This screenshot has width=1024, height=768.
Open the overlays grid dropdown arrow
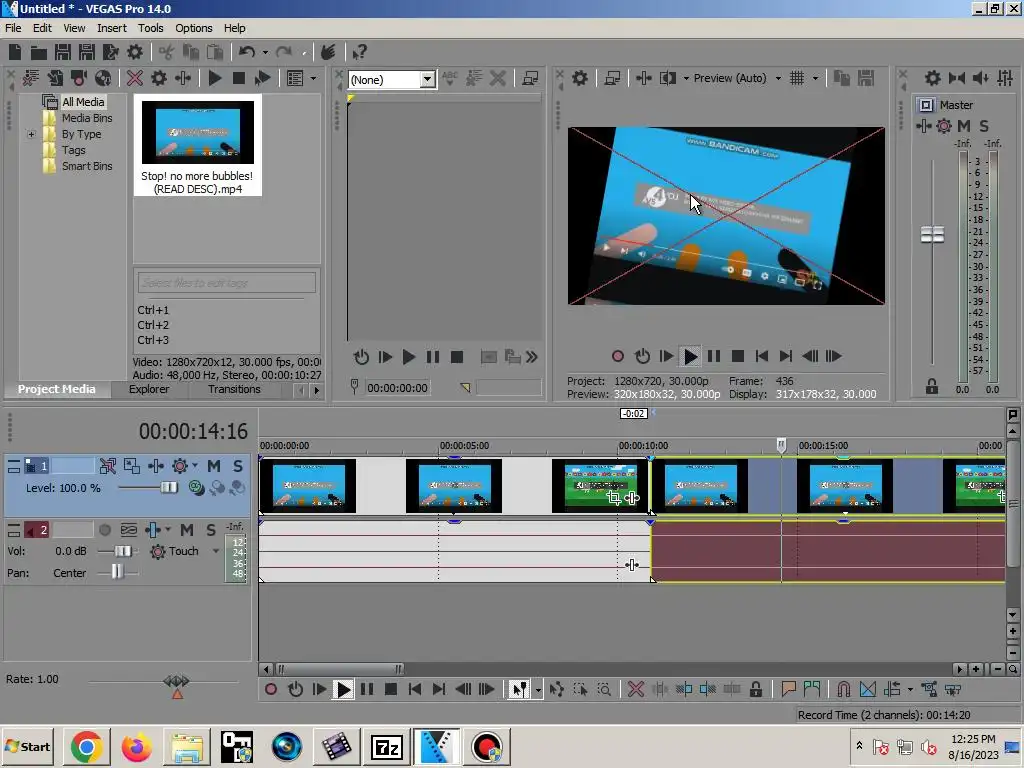pyautogui.click(x=815, y=78)
